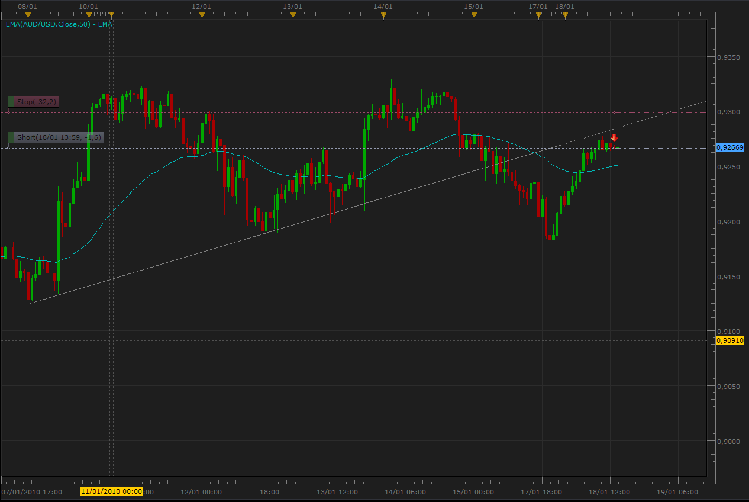This screenshot has height=502, width=749.
Task: Click the yellow triangle marker under 15/01
Action: 474,15
